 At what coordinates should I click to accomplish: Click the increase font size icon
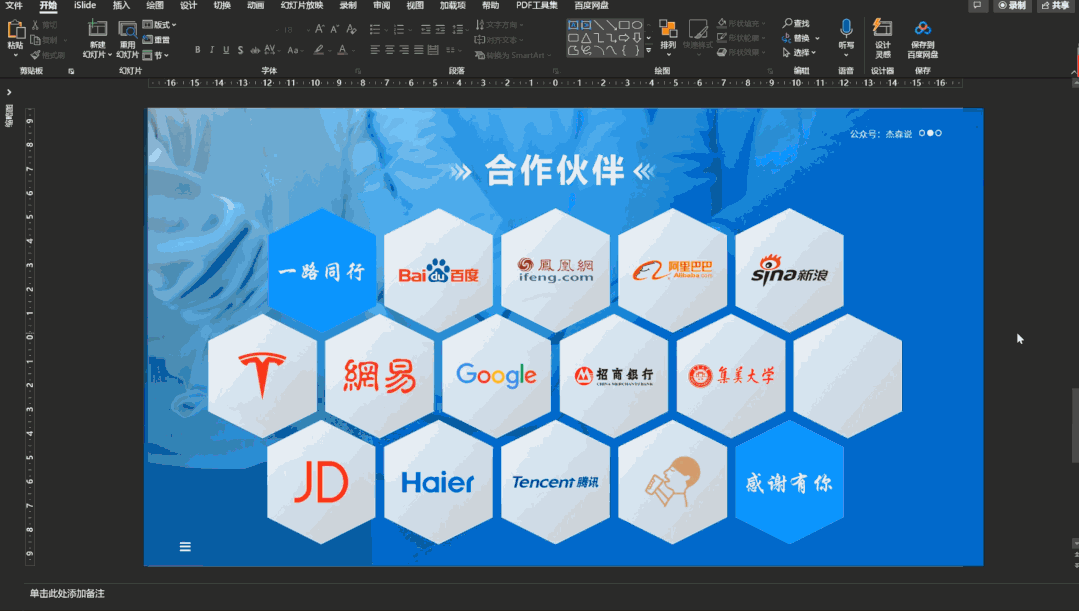(319, 29)
